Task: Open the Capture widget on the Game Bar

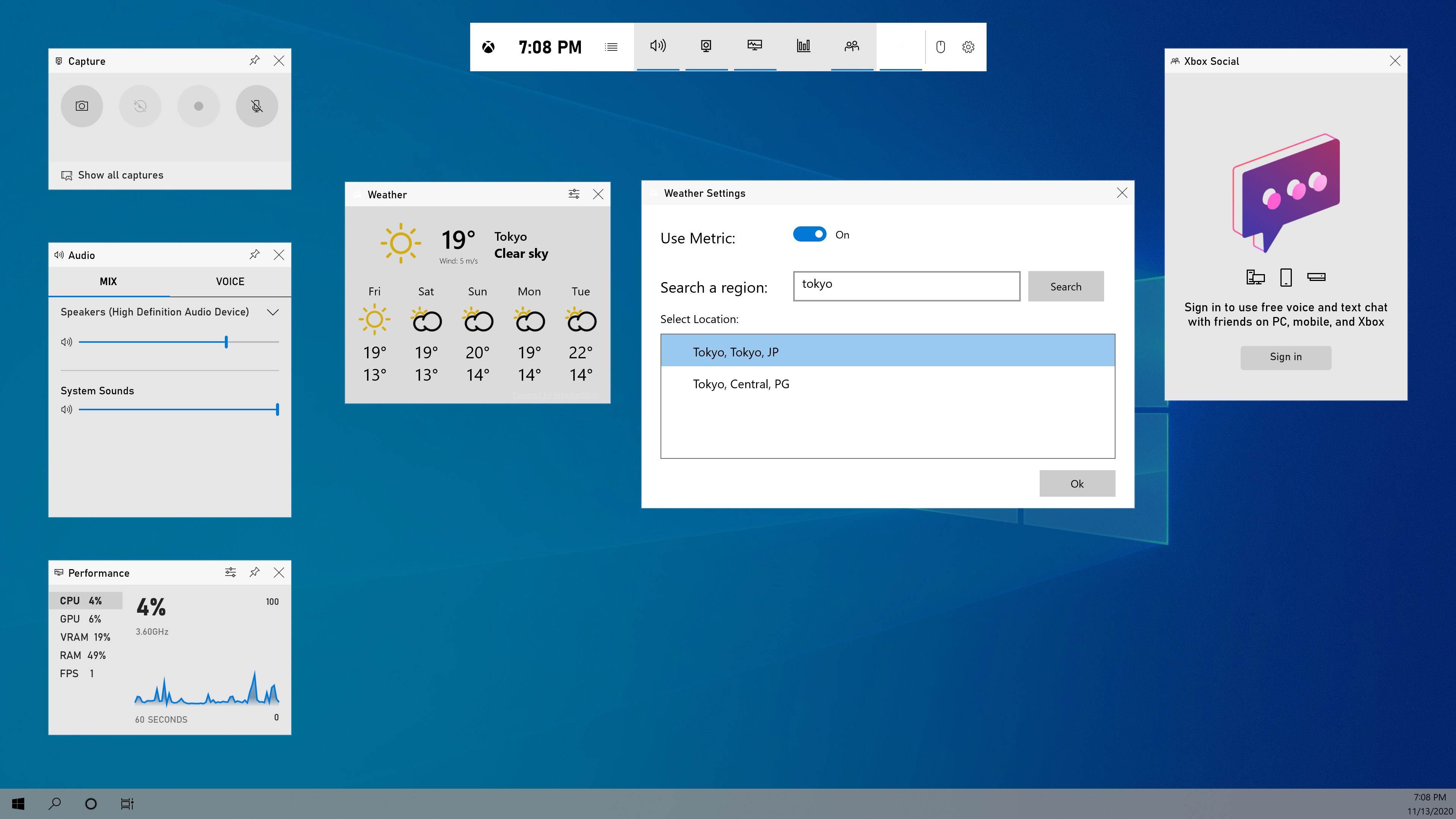Action: (x=706, y=46)
